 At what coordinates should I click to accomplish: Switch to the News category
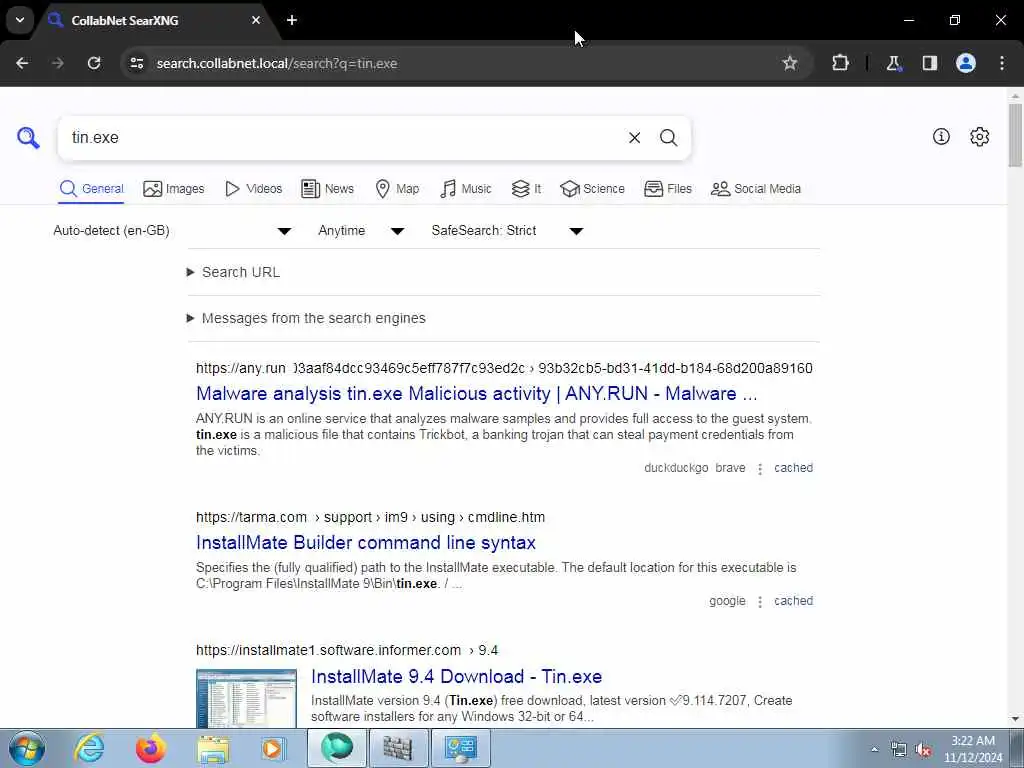327,189
